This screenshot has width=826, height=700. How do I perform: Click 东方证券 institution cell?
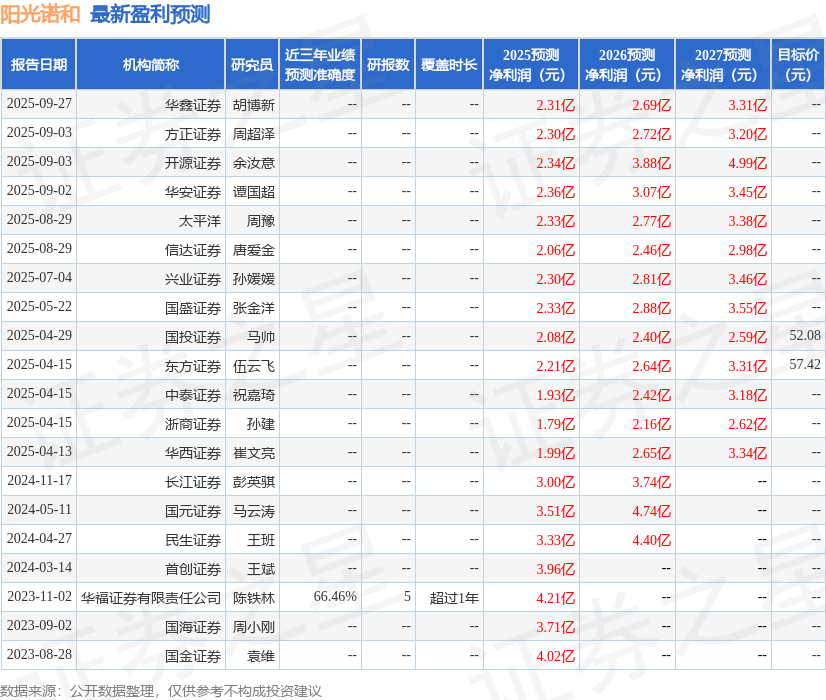pyautogui.click(x=193, y=366)
